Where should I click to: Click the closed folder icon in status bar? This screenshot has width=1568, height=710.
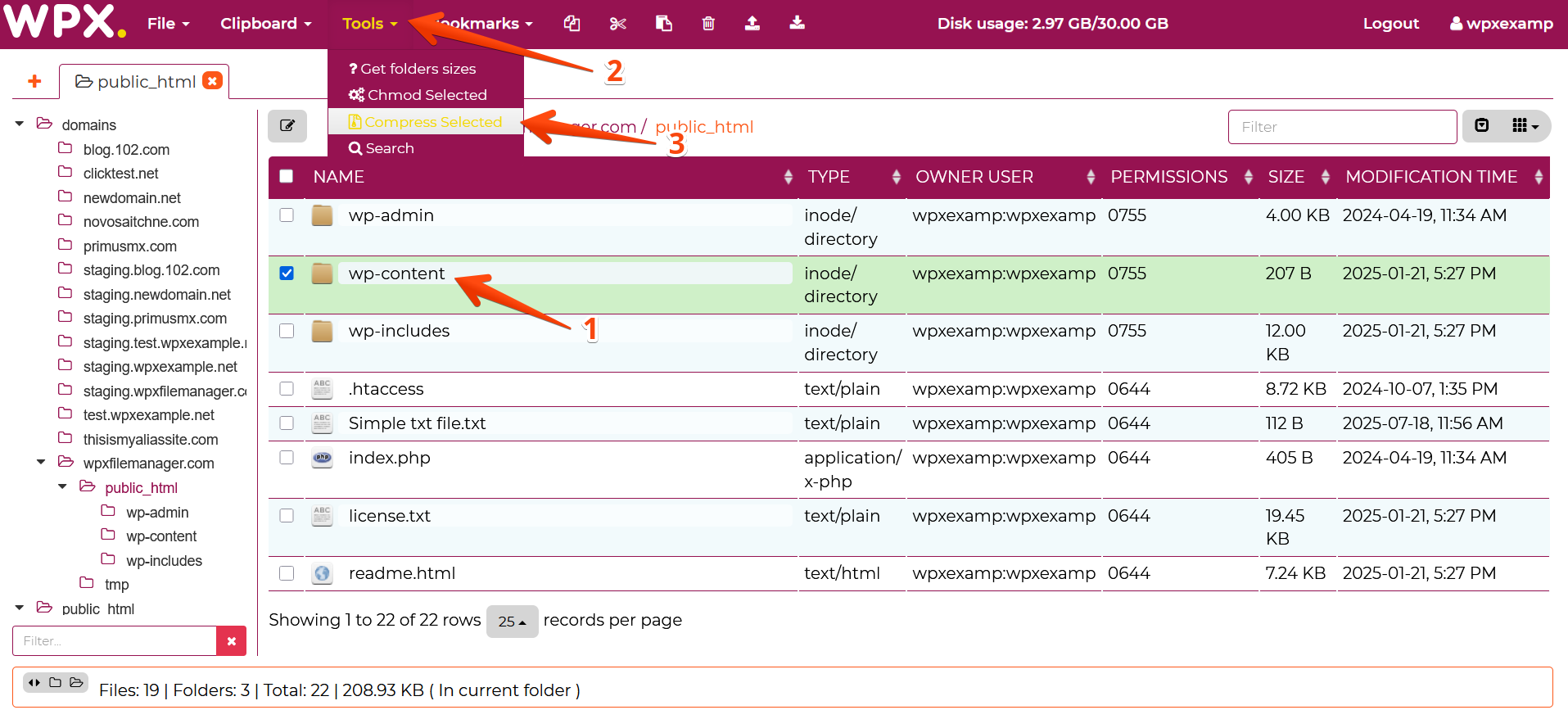[x=55, y=682]
